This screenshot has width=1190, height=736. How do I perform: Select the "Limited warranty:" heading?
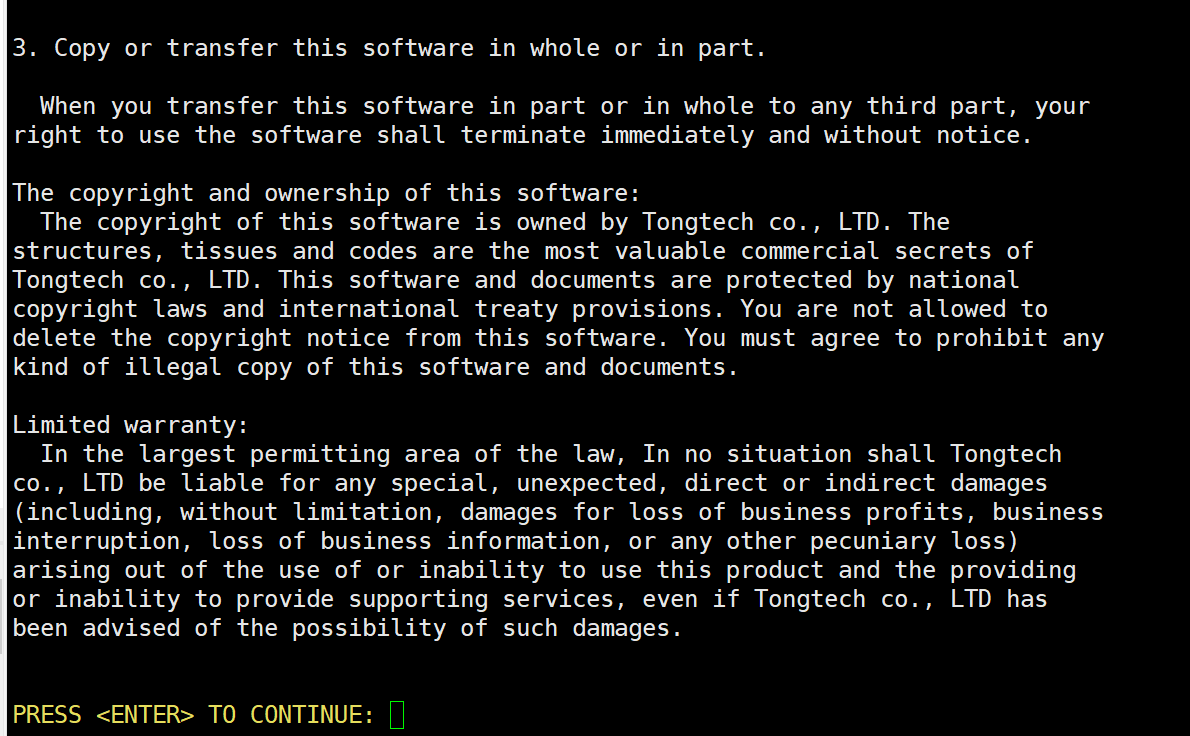(x=130, y=425)
